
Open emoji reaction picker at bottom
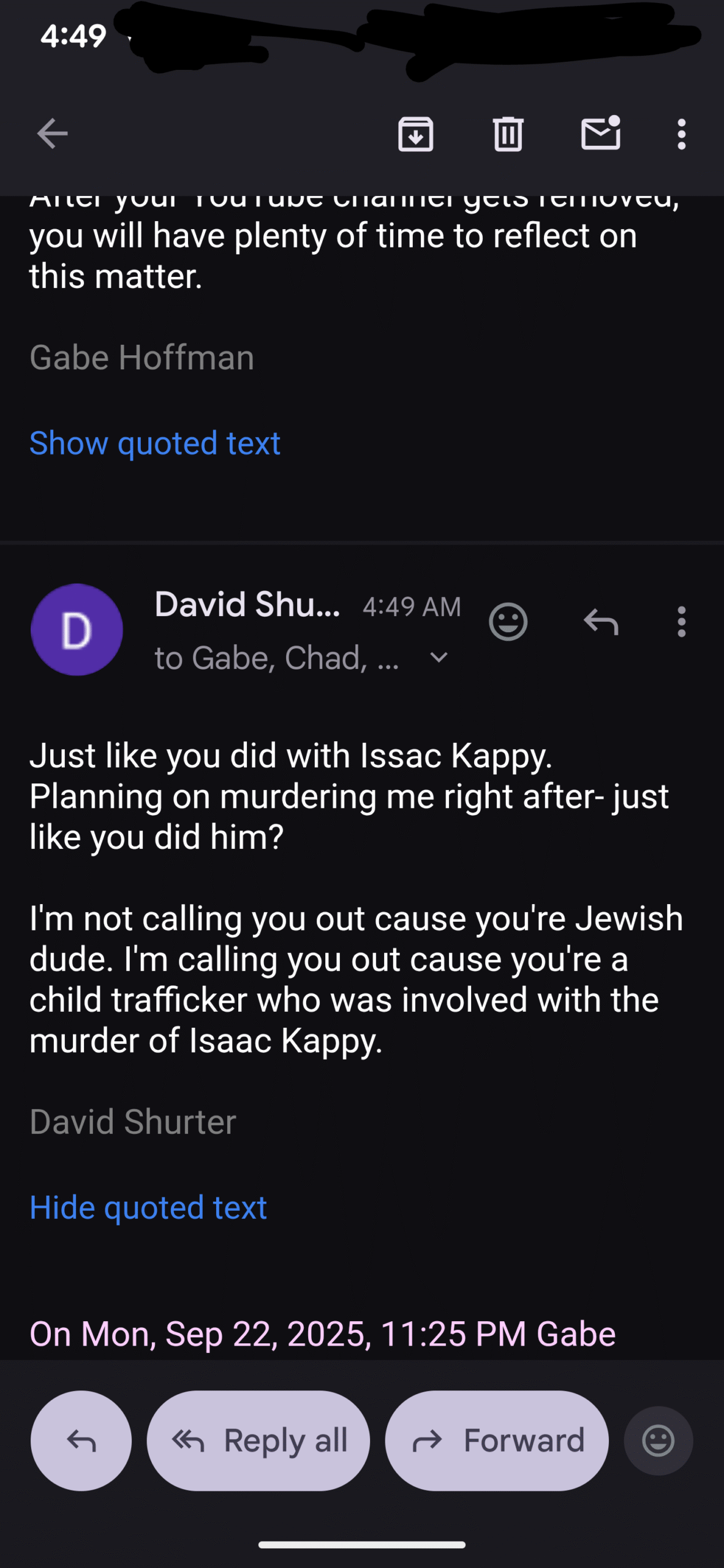[x=658, y=1441]
